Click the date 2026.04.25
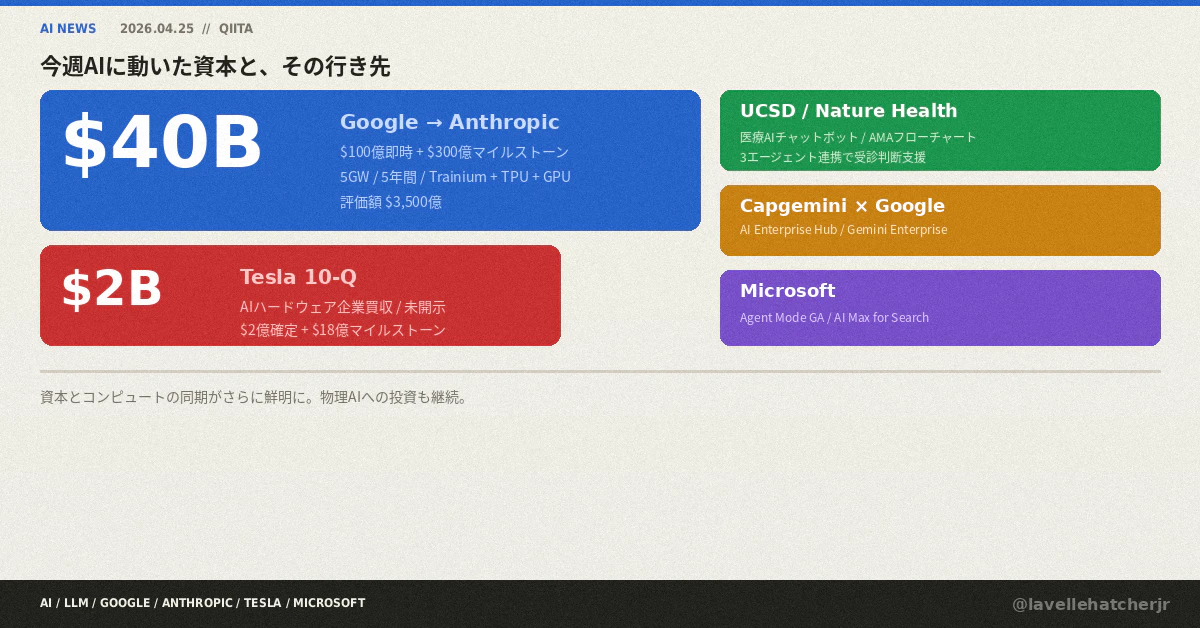The width and height of the screenshot is (1200, 628). [x=157, y=28]
